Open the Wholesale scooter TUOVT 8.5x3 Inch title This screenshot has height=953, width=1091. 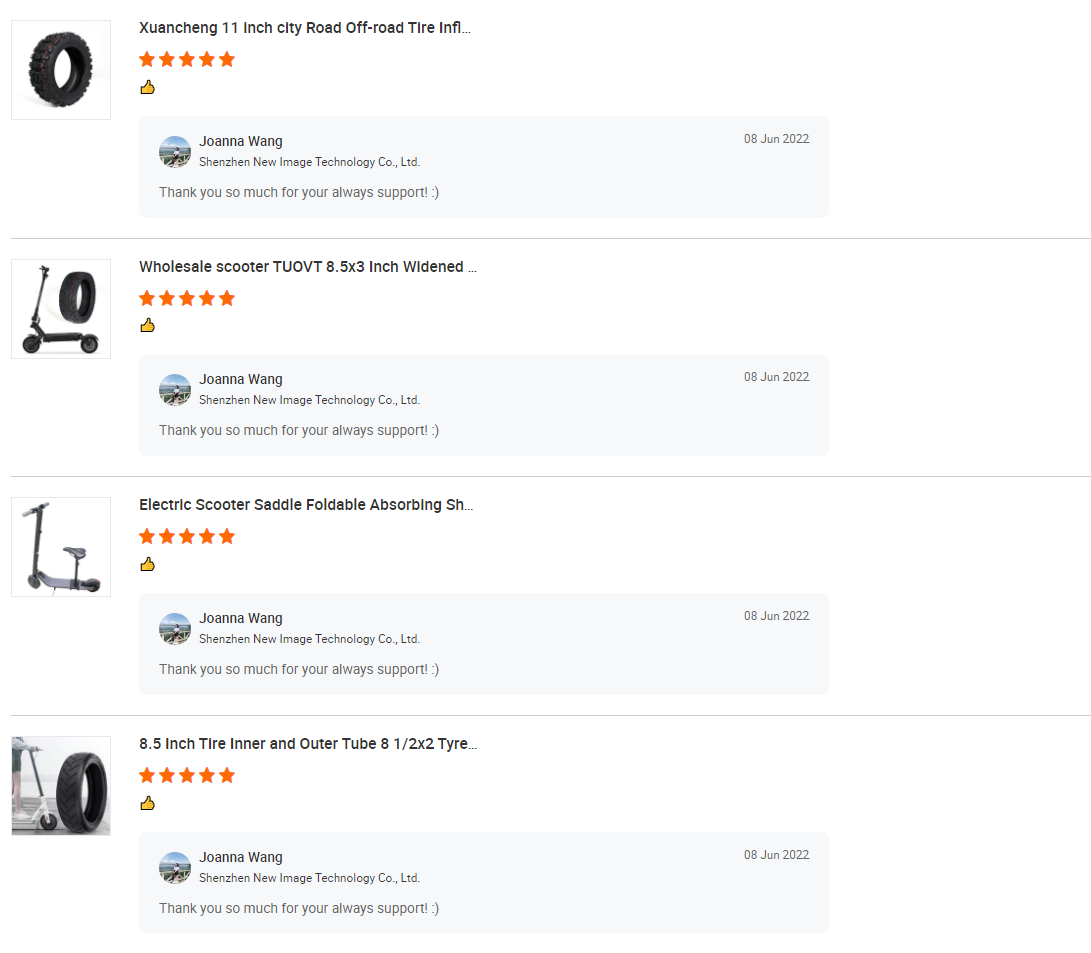coord(308,267)
